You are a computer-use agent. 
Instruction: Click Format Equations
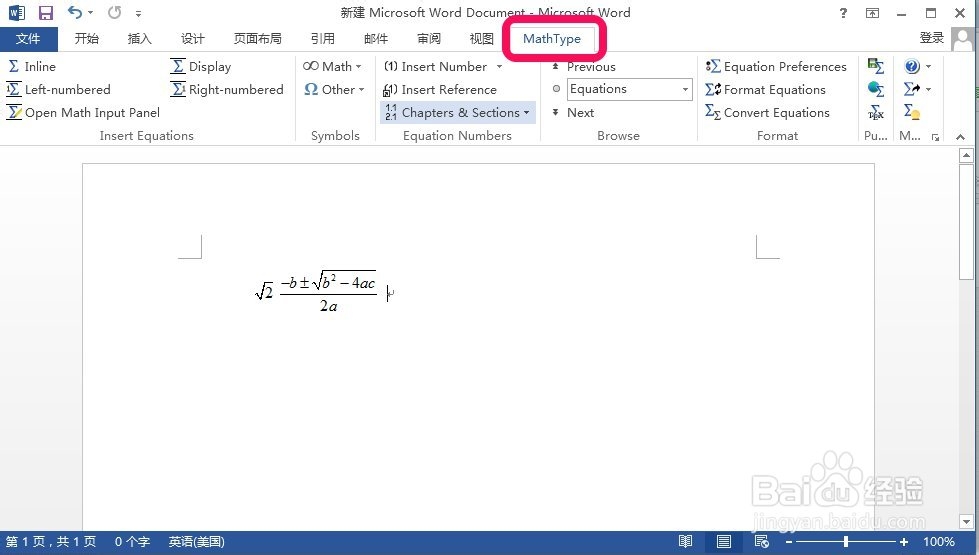(765, 89)
